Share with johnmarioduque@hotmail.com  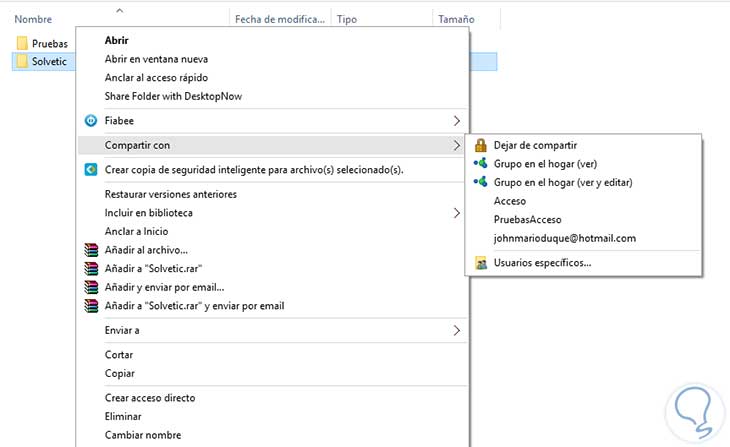[x=565, y=238]
